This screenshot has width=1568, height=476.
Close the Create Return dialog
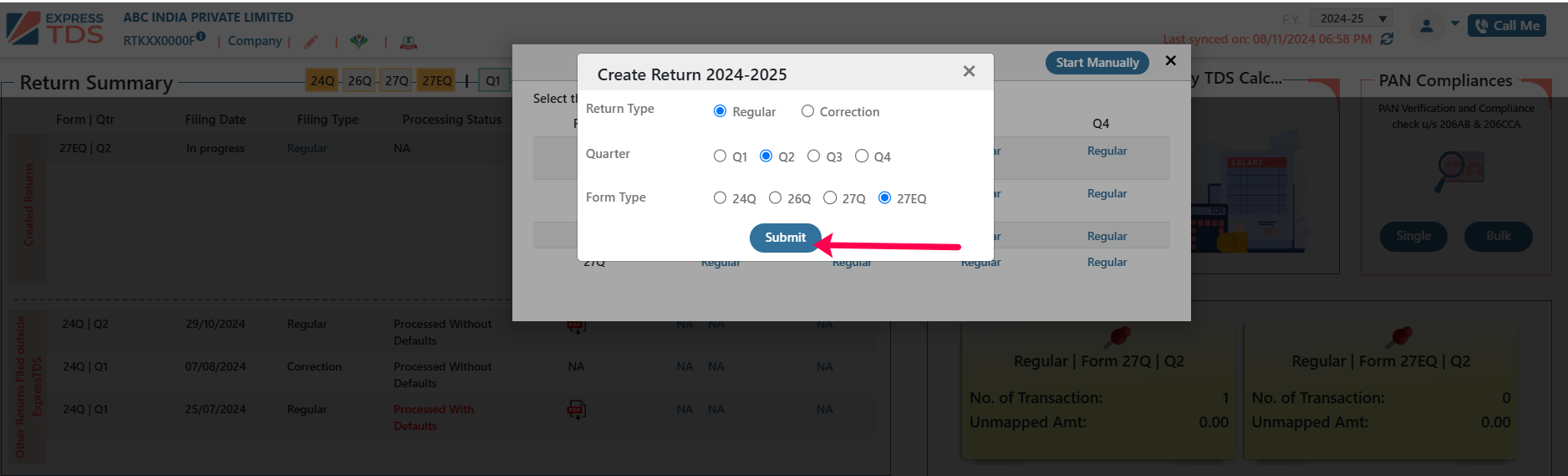(969, 72)
